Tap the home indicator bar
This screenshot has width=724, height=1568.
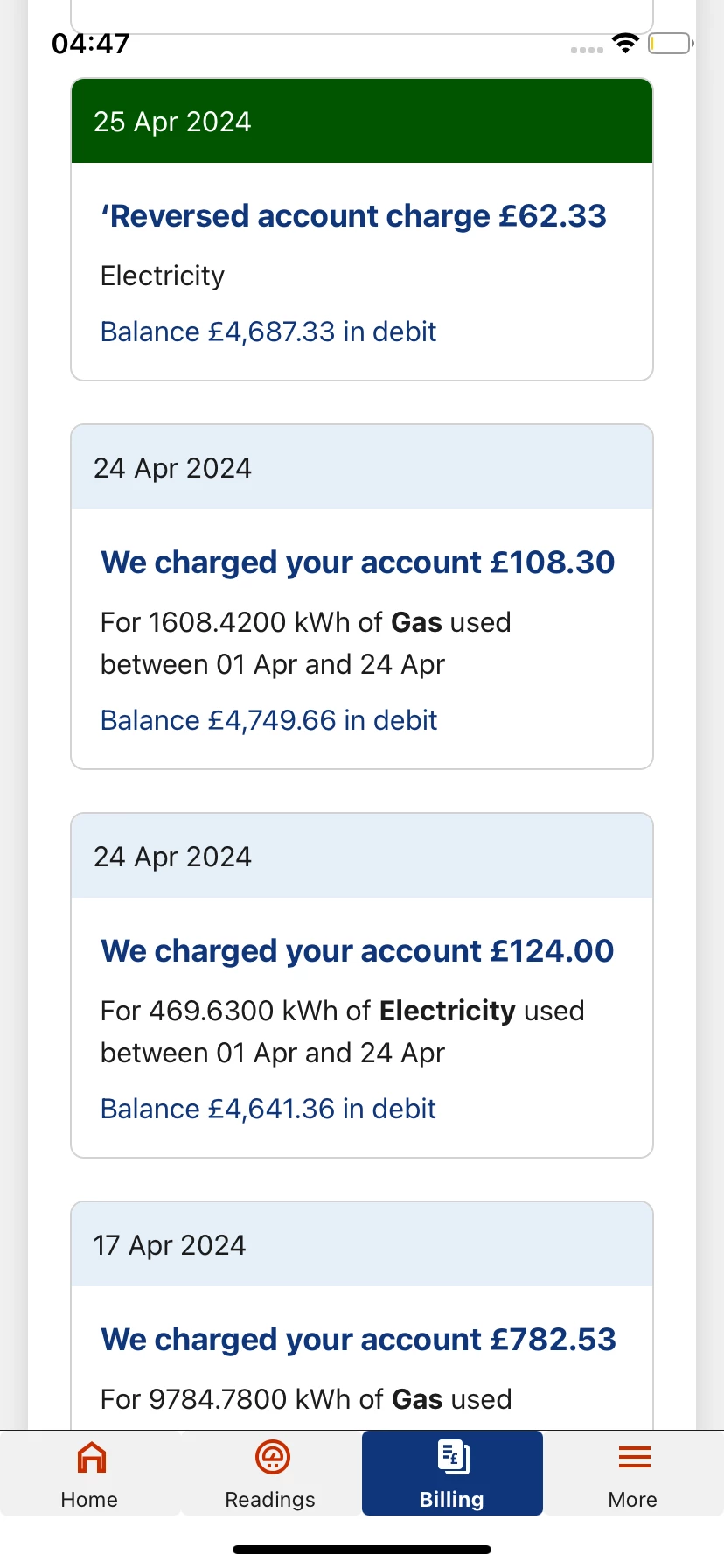[362, 1550]
